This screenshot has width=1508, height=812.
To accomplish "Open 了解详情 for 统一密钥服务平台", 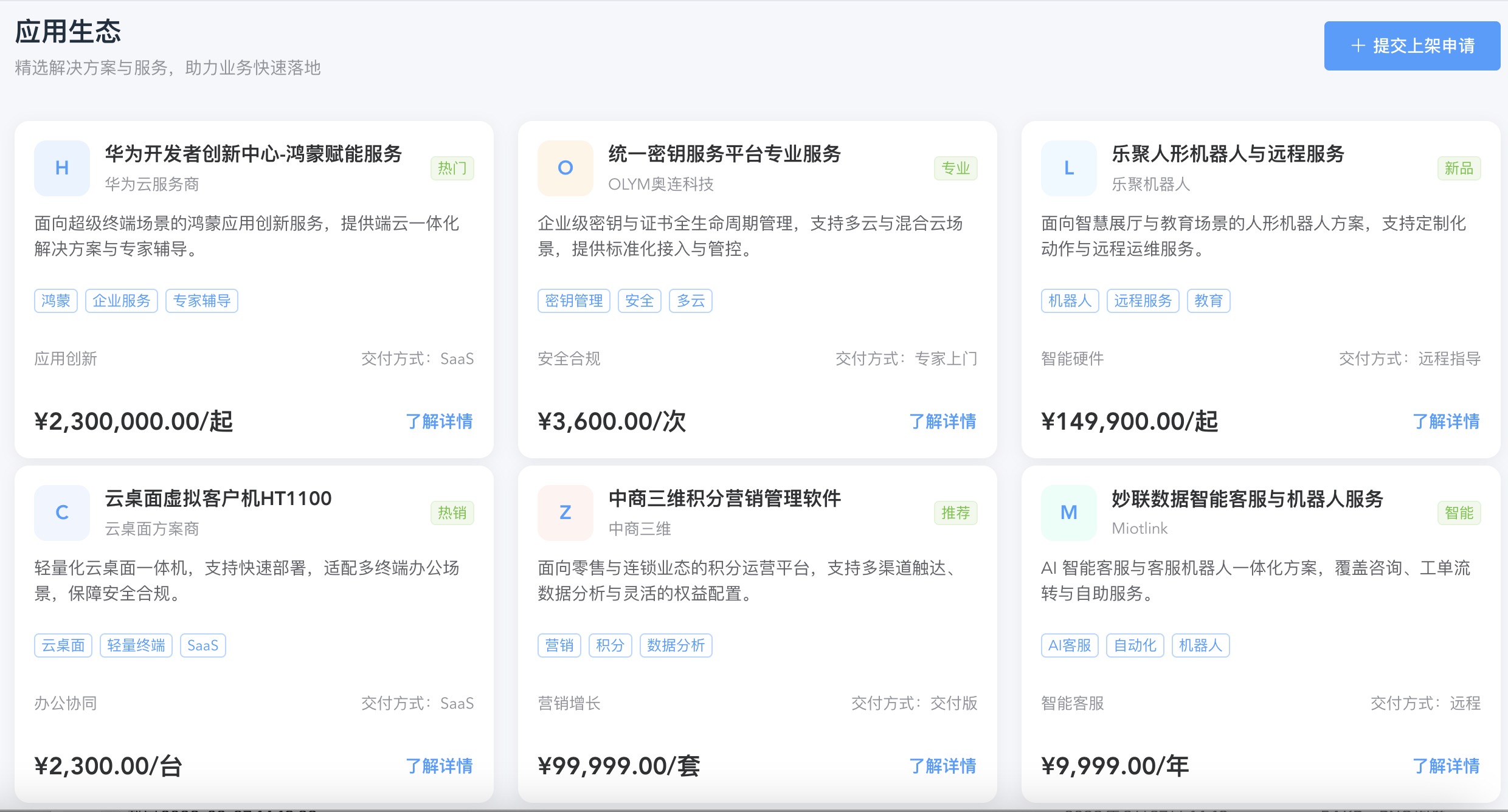I will (942, 421).
